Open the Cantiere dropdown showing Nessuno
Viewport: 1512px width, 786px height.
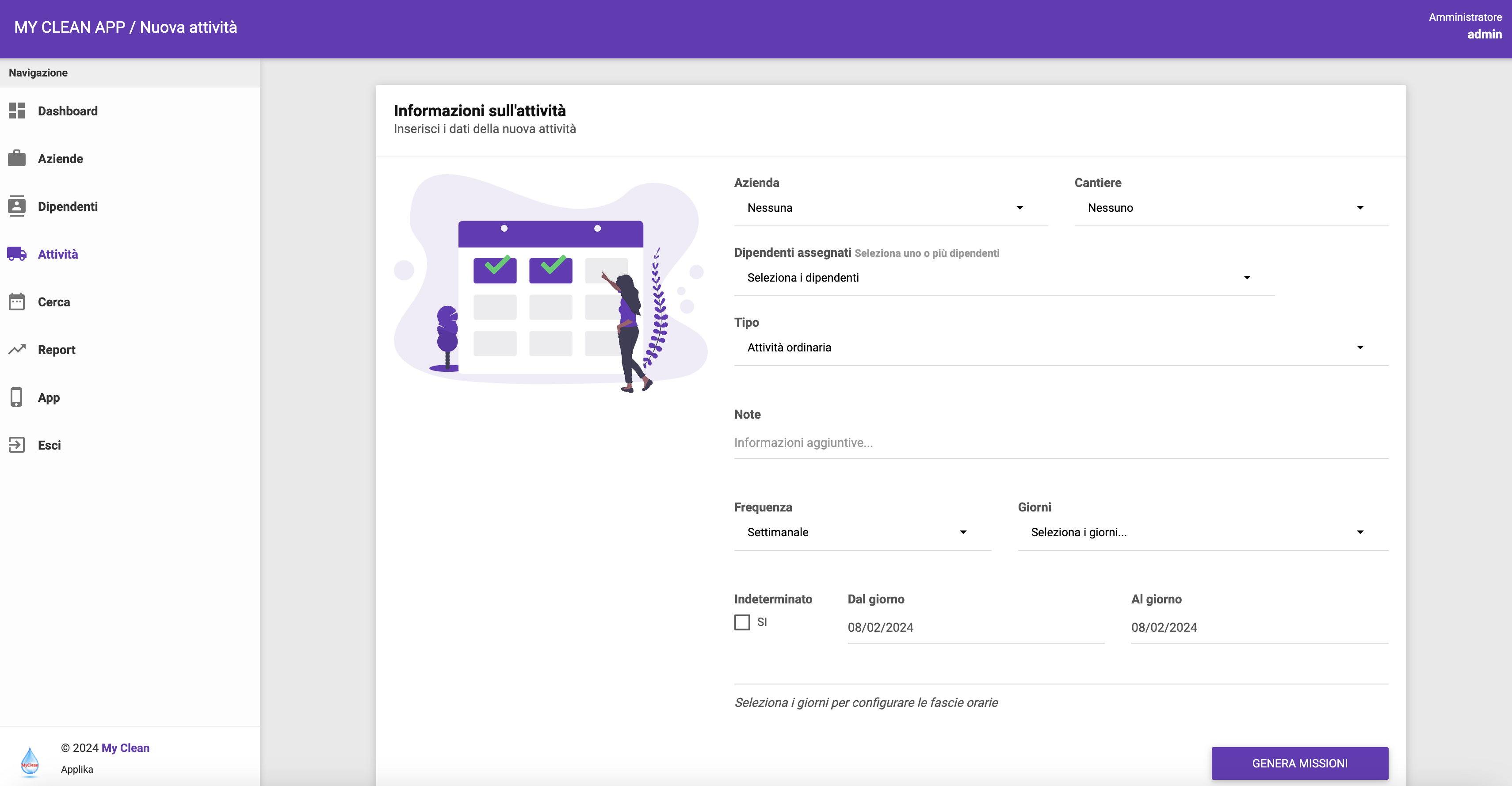[x=1231, y=208]
